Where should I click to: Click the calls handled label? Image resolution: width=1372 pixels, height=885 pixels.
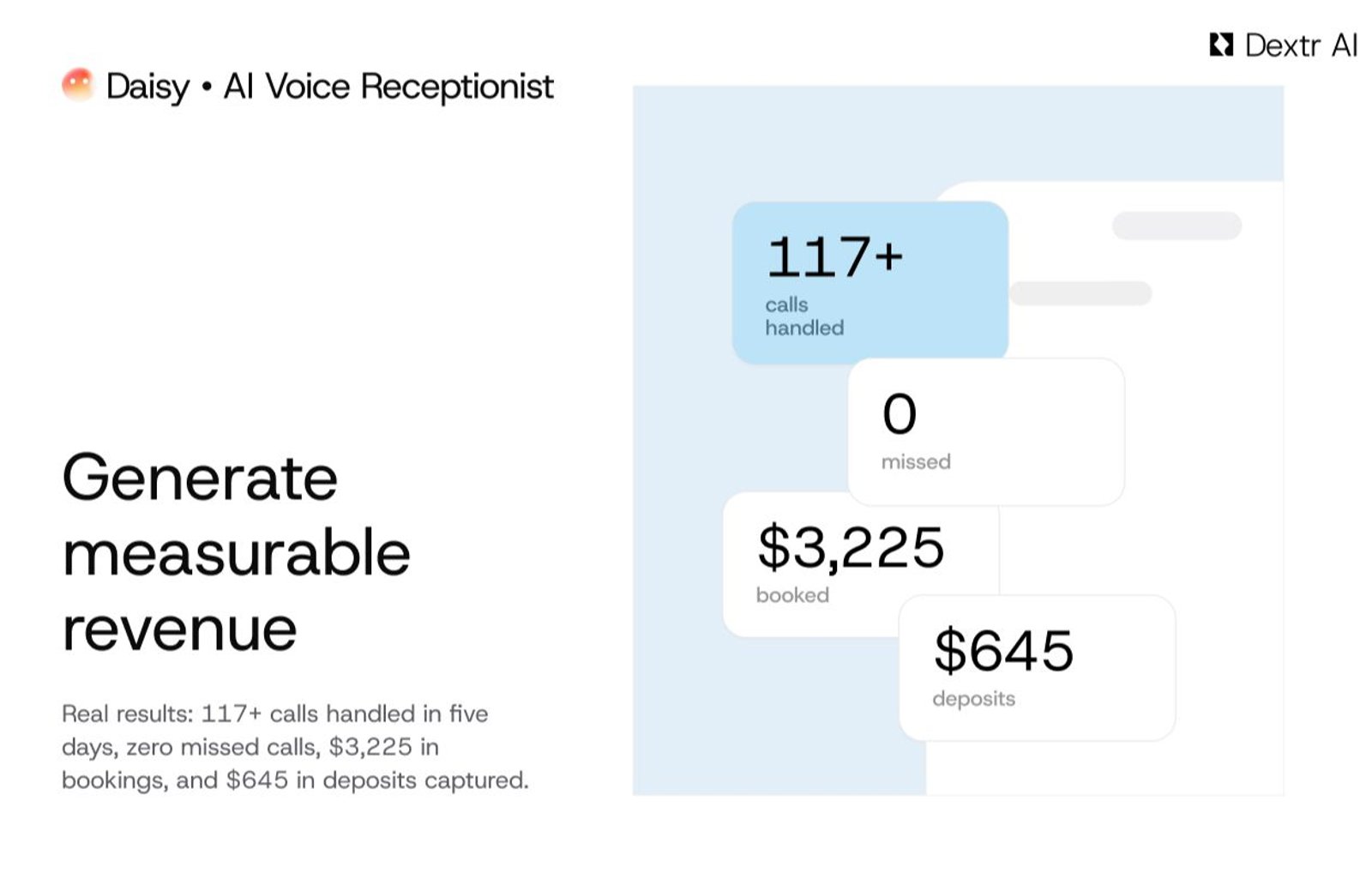(x=804, y=316)
